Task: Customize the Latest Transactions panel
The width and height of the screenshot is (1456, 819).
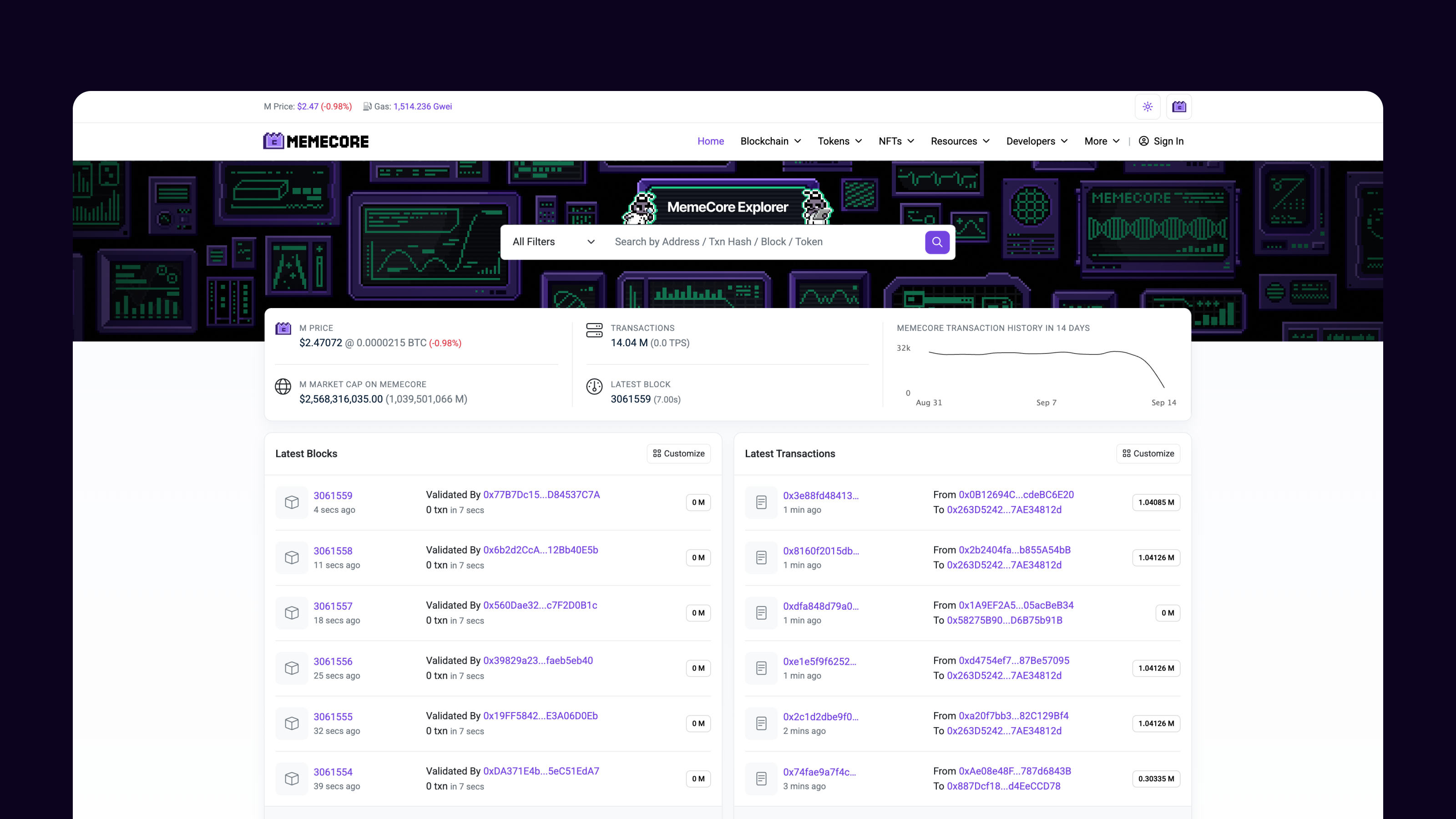Action: tap(1148, 453)
